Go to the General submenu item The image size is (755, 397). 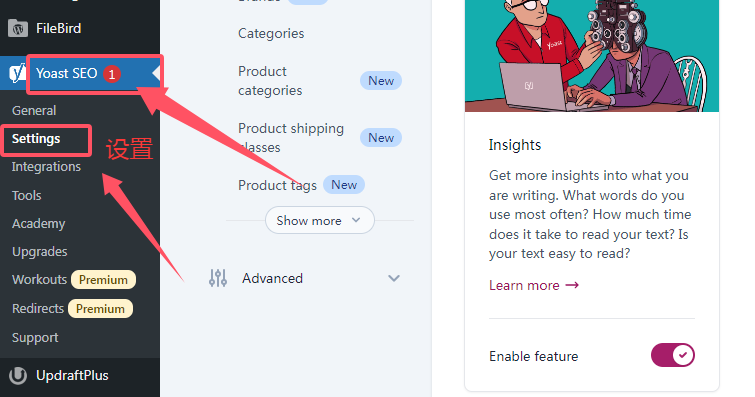tap(34, 110)
